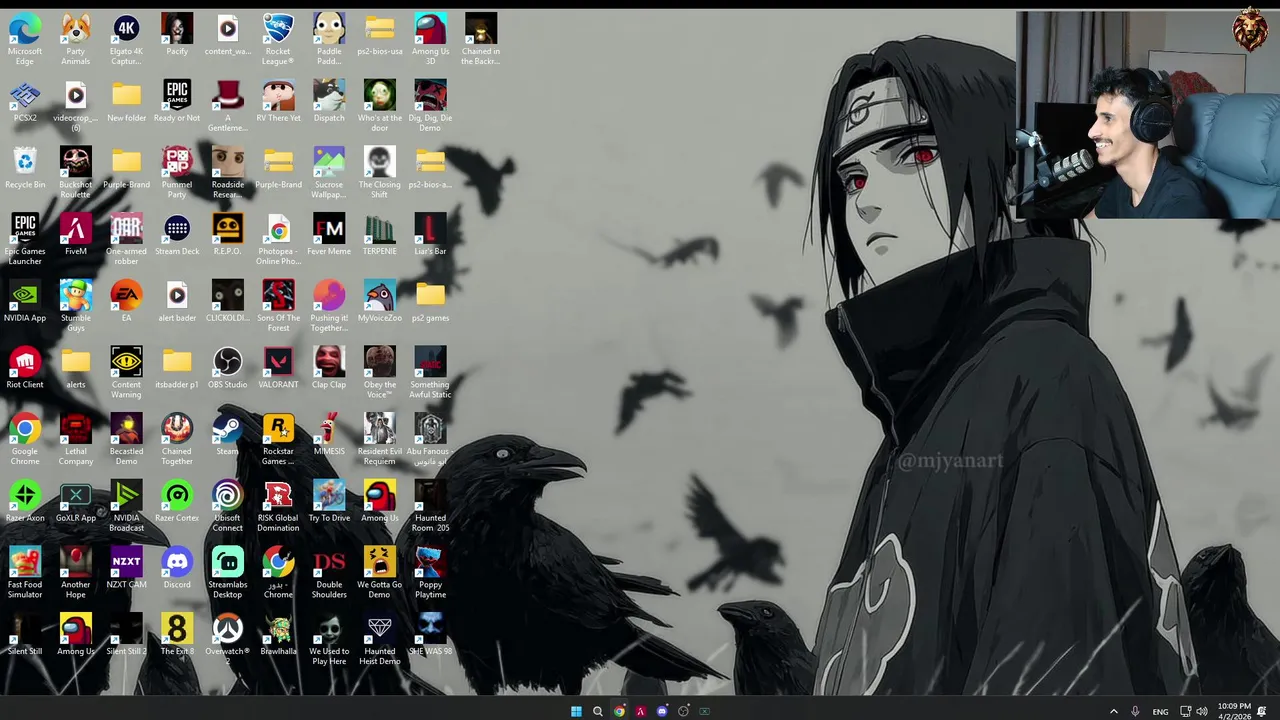This screenshot has height=720, width=1280.
Task: Select the PCSX2 emulator icon
Action: [25, 101]
